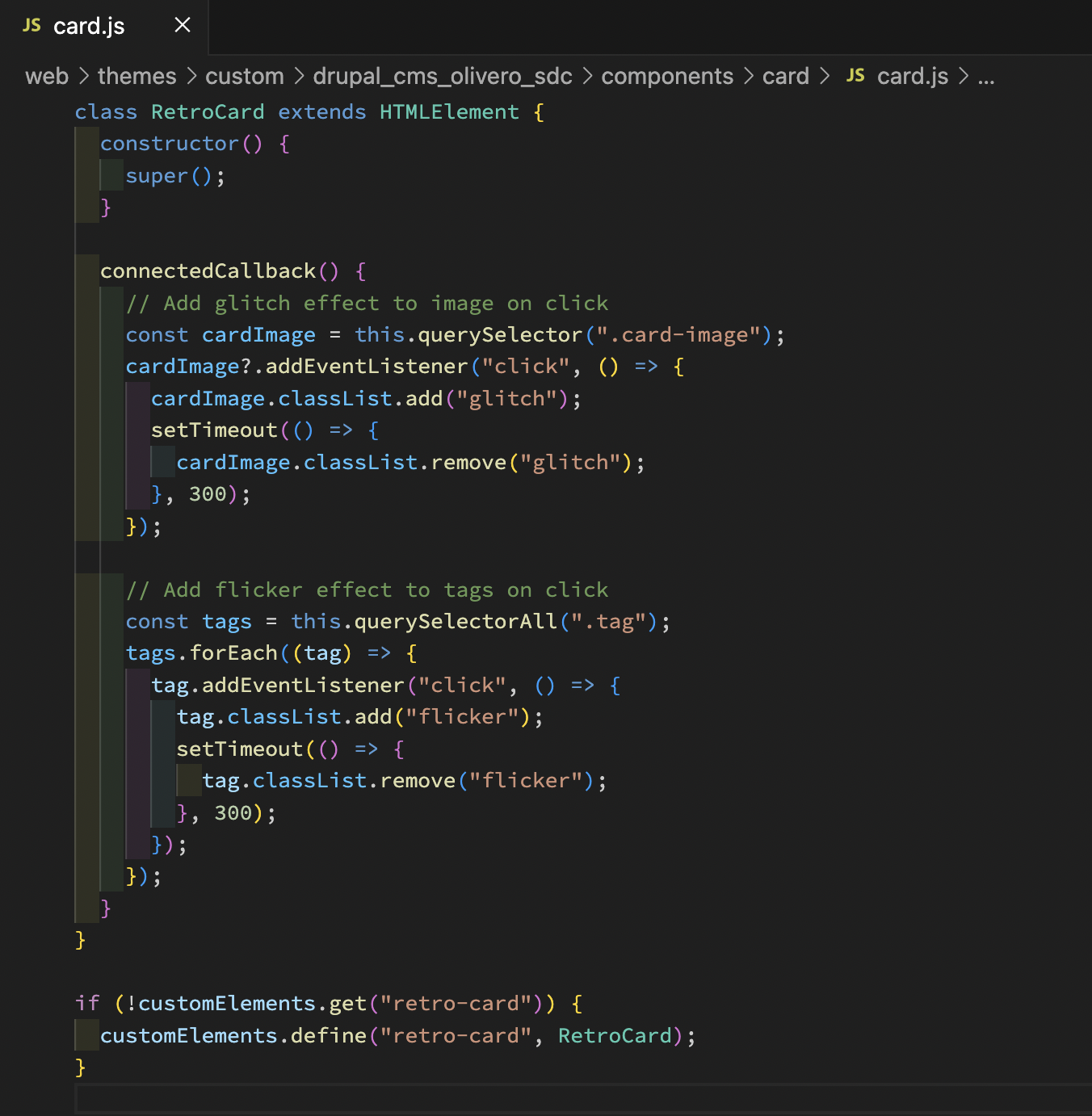Click chevron between web and themes
This screenshot has height=1116, width=1092.
[84, 77]
